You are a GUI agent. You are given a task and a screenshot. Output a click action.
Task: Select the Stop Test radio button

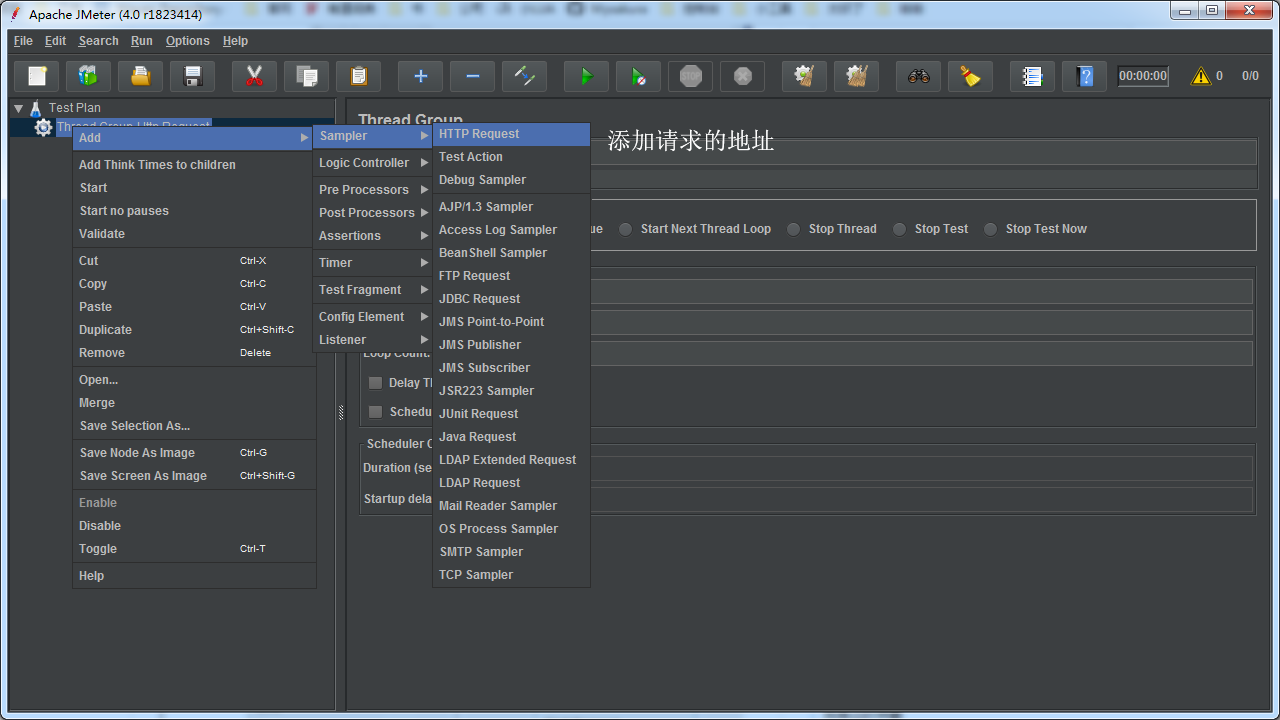(x=899, y=229)
